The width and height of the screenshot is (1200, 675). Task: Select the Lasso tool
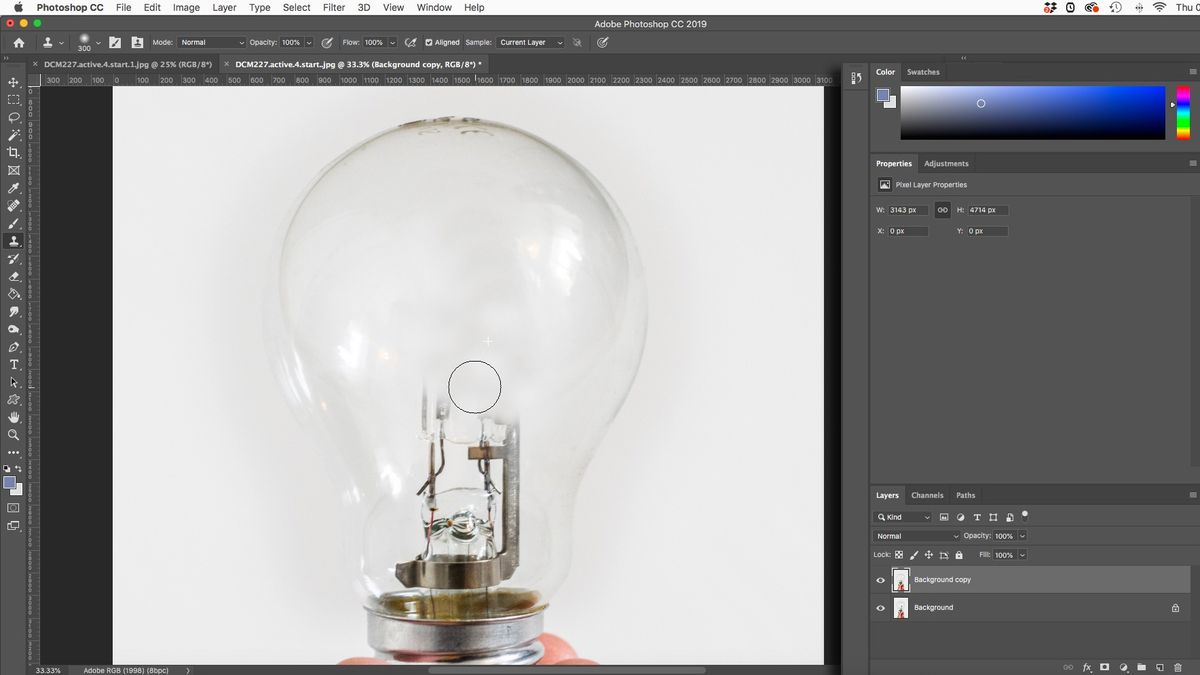(13, 118)
